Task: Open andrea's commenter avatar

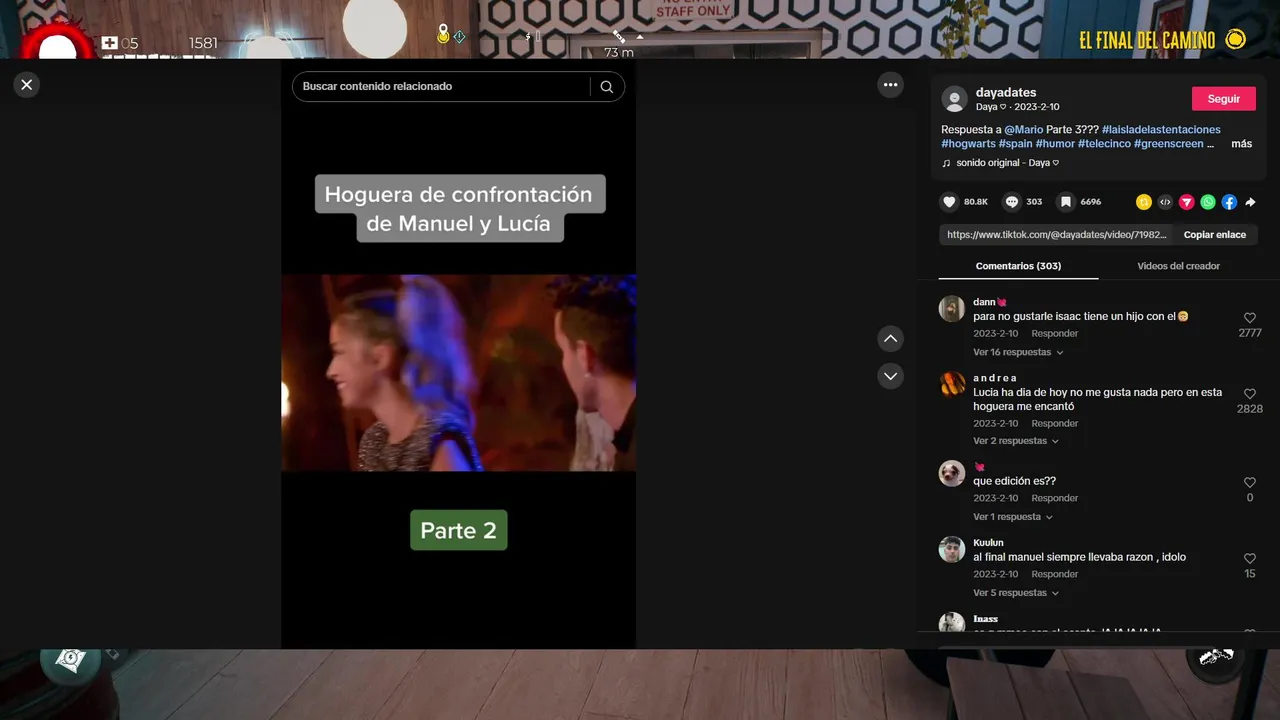Action: (x=952, y=384)
